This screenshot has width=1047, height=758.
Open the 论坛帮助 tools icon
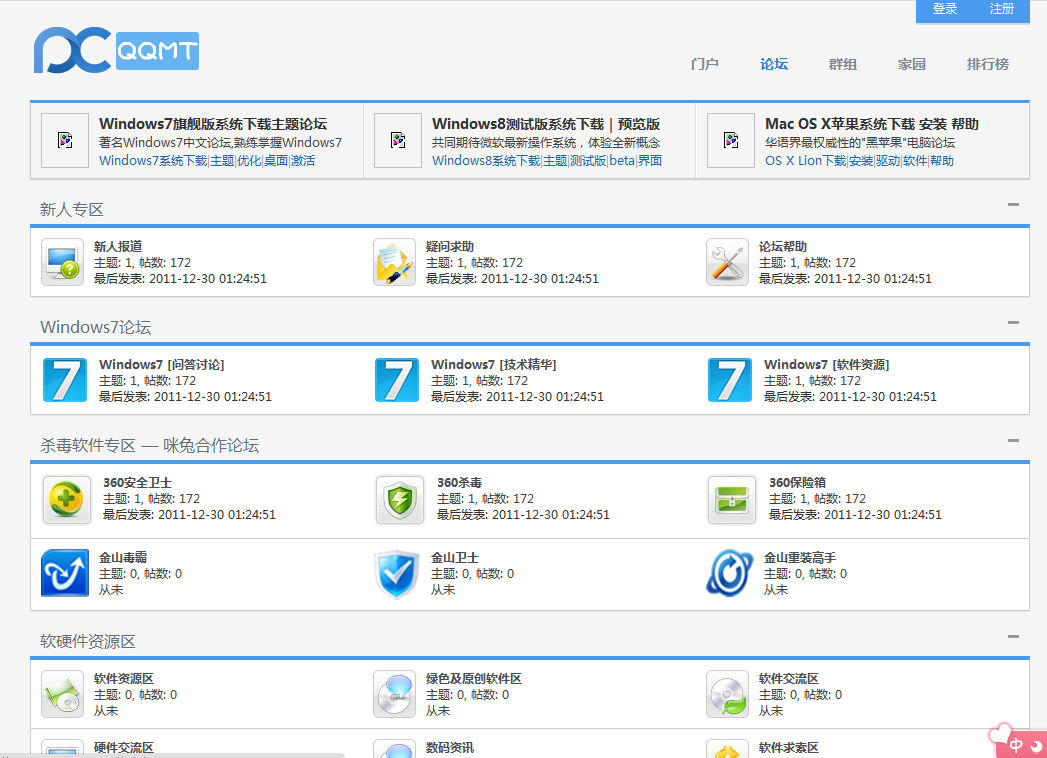coord(727,262)
